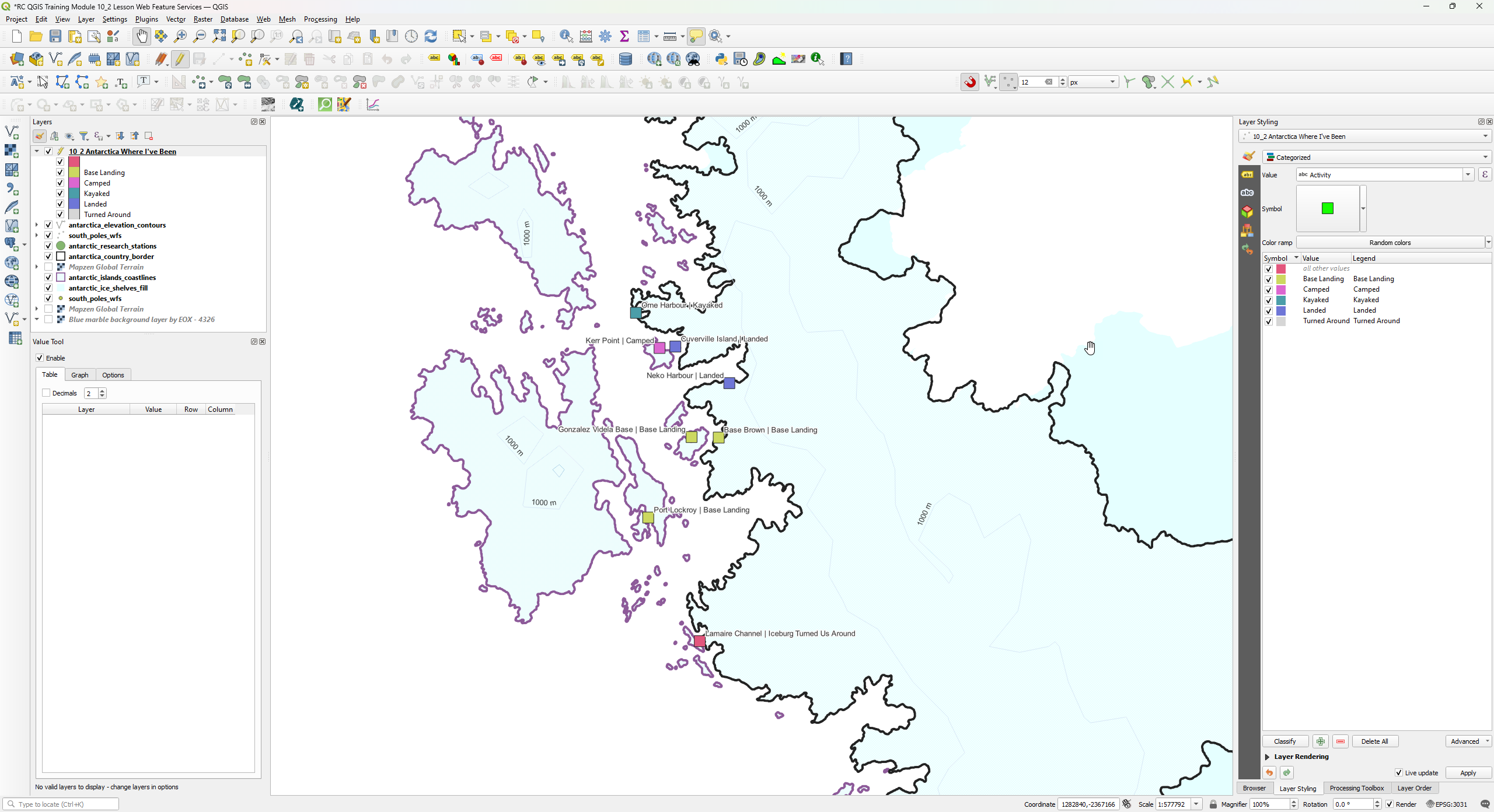The image size is (1494, 812).
Task: Click the Delete All button
Action: [1374, 741]
